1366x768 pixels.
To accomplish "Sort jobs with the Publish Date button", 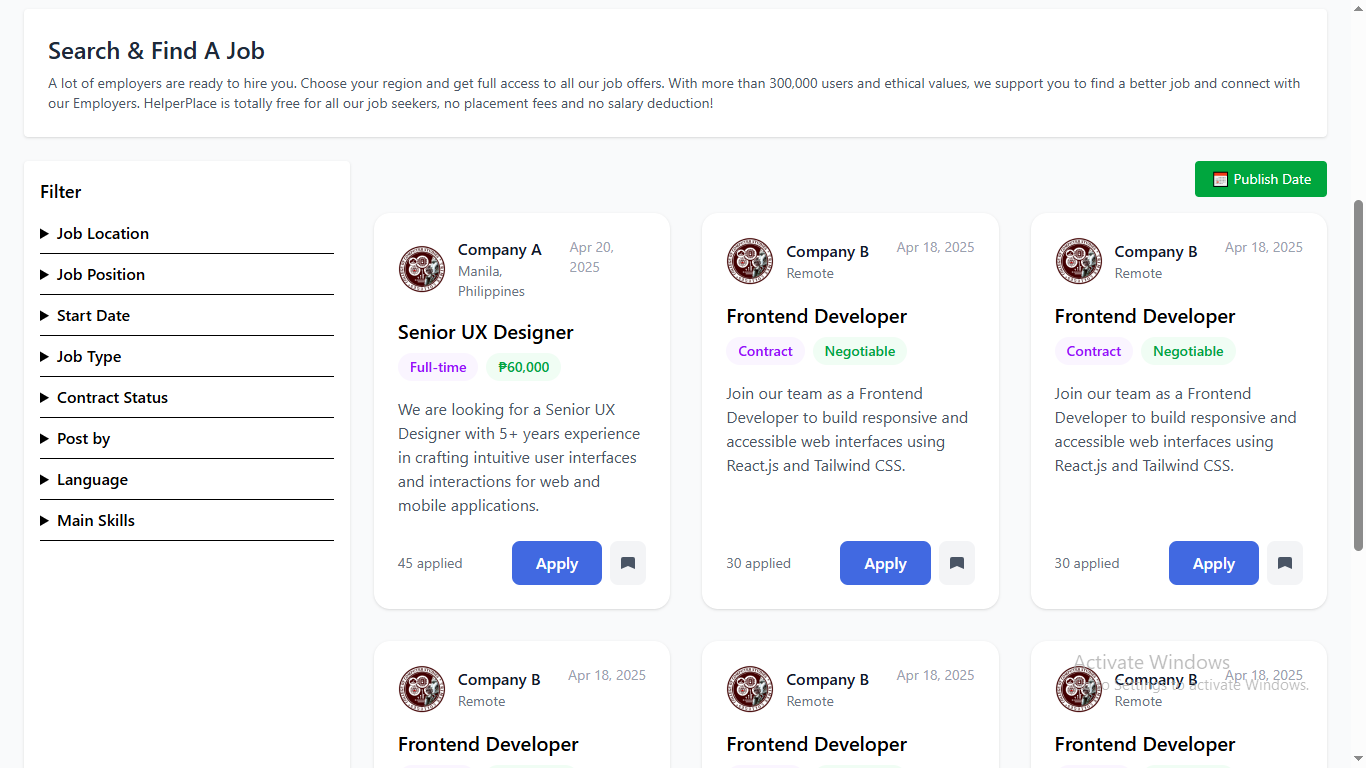I will (x=1260, y=179).
